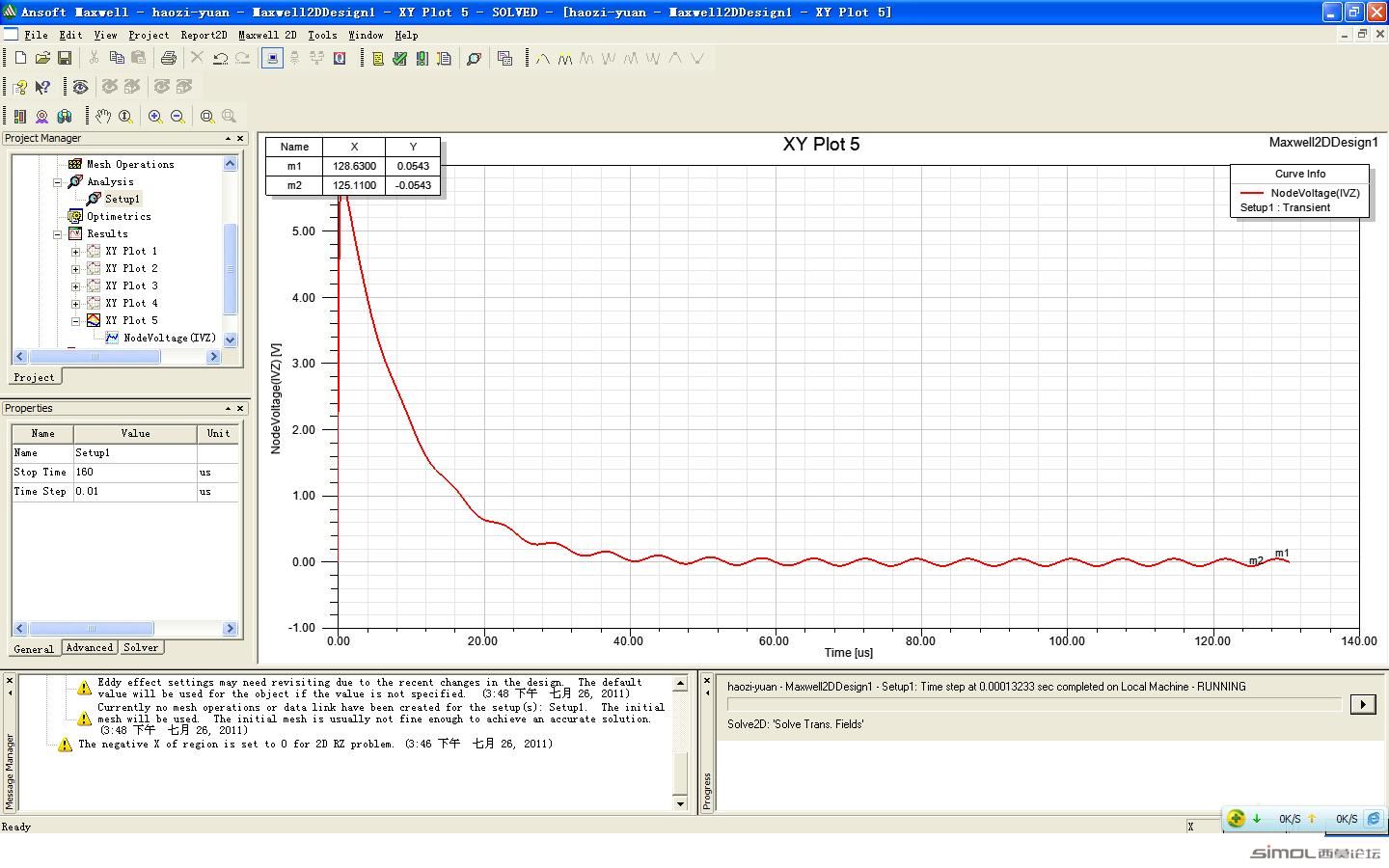The width and height of the screenshot is (1389, 868).
Task: Click the Validate green checkmark icon
Action: [x=399, y=59]
